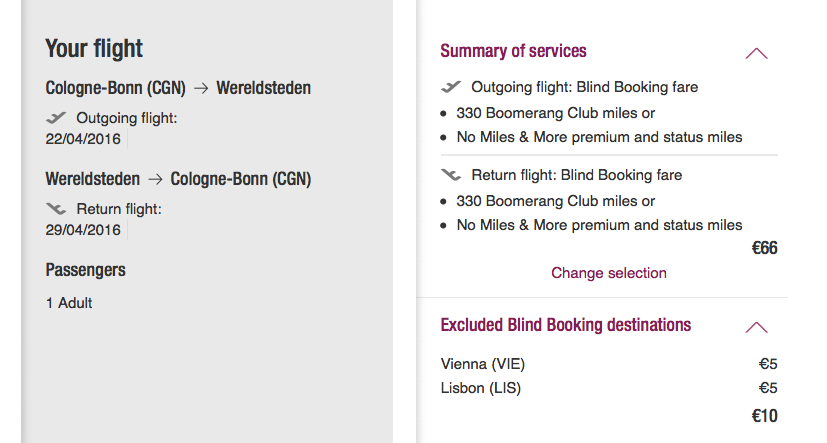Click Outgoing flight: Blind Booking fare text
The image size is (827, 443).
coord(584,87)
